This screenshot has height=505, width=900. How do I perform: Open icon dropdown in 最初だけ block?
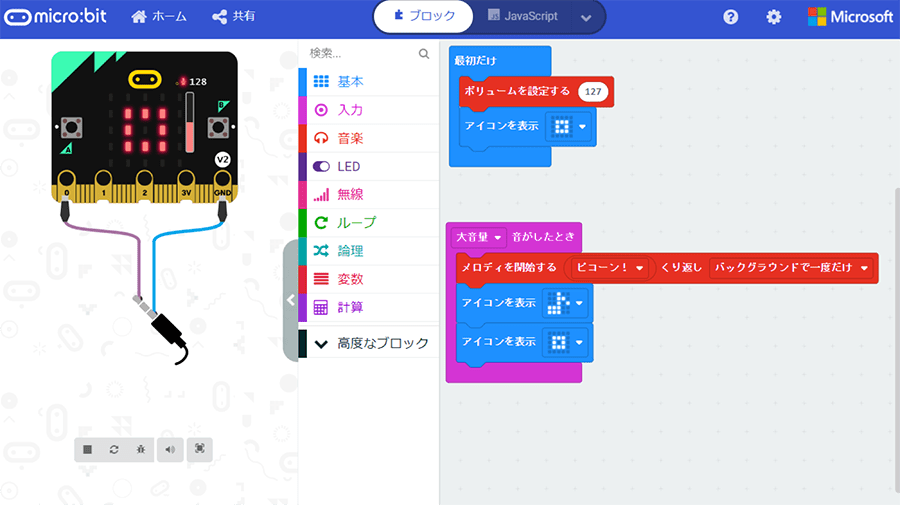(570, 126)
